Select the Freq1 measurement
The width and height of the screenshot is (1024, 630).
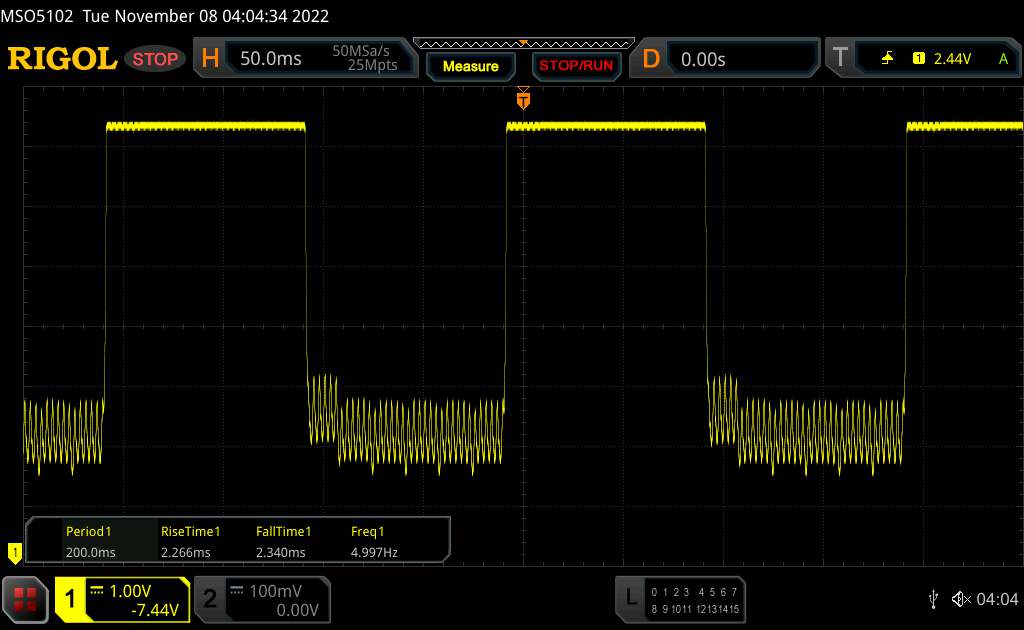[367, 531]
